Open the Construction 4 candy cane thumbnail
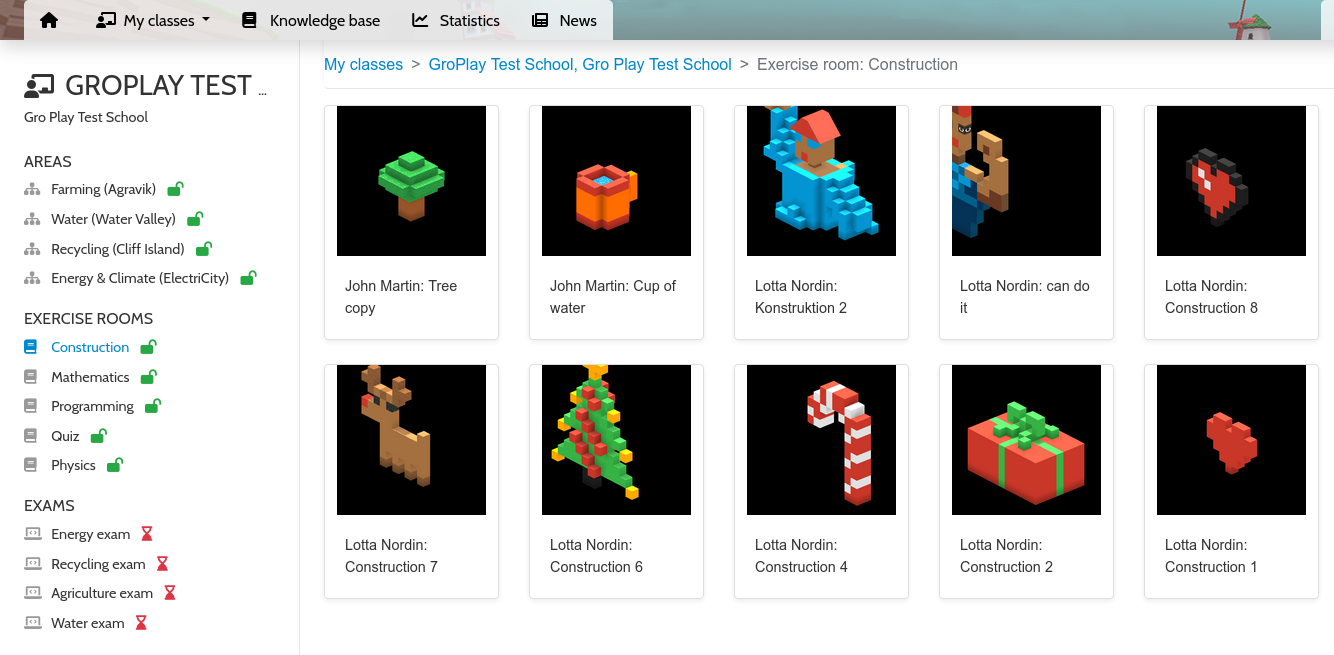Viewport: 1334px width, 655px height. 821,440
